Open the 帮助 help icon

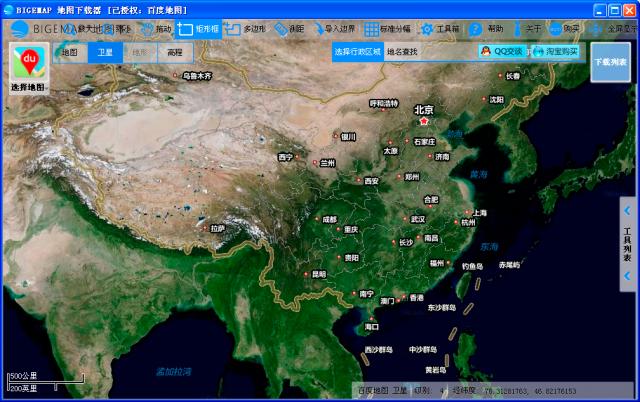coord(487,29)
